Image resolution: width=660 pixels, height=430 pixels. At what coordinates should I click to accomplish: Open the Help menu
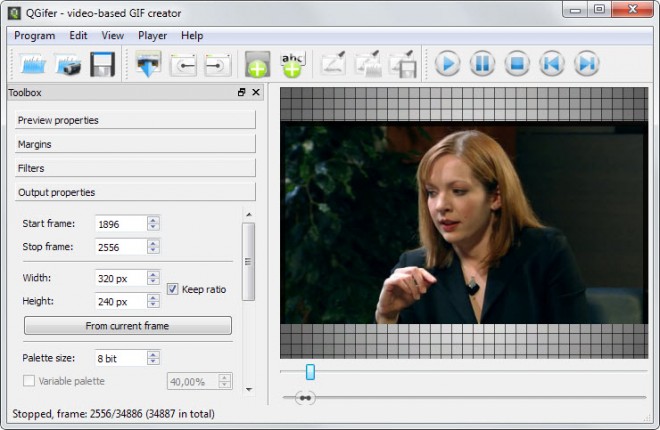click(192, 36)
